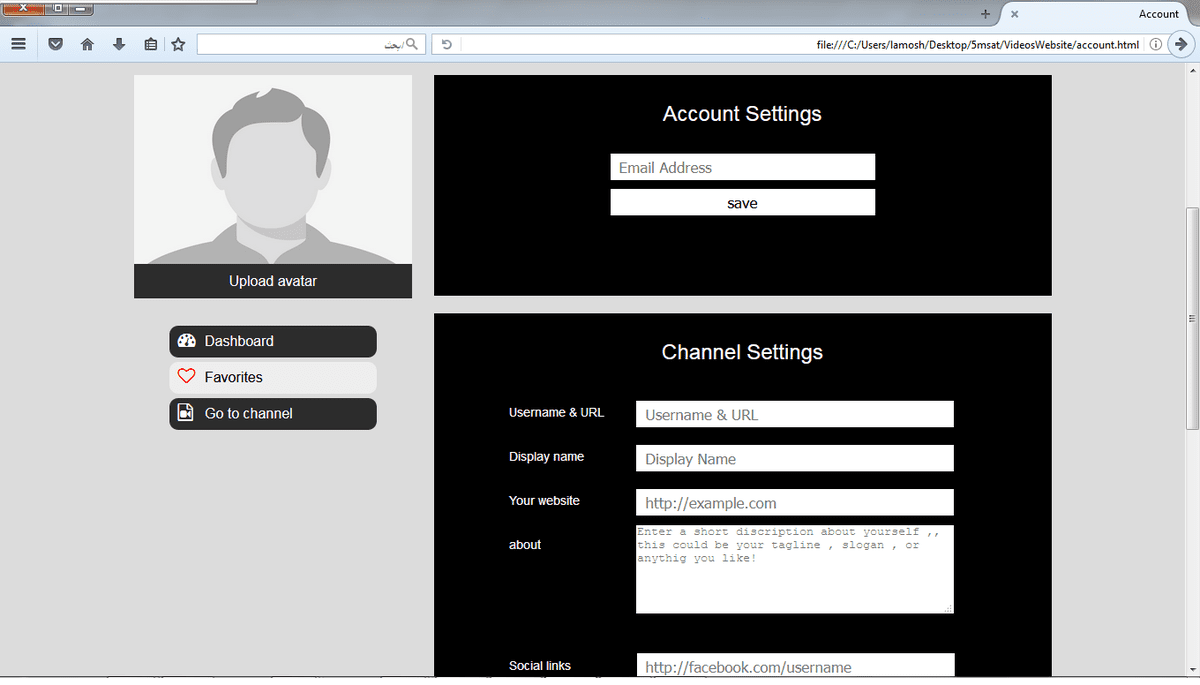Open Favorites in the sidebar
This screenshot has height=685, width=1200.
pyautogui.click(x=273, y=377)
